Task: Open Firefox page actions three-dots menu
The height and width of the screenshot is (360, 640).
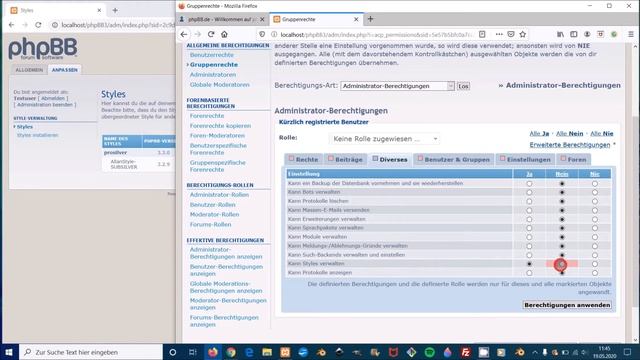Action: coord(499,34)
